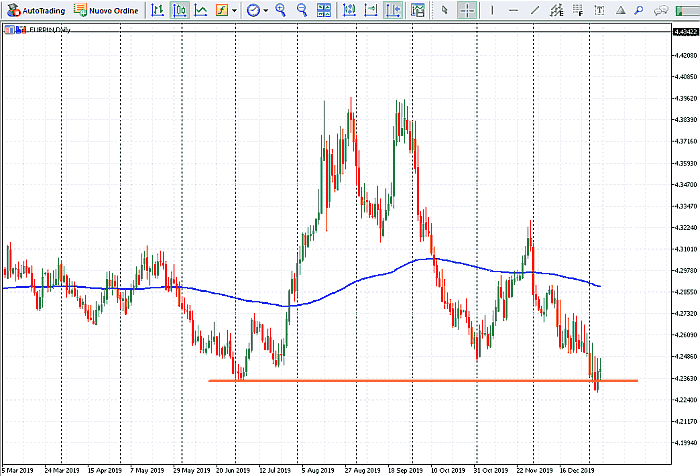This screenshot has width=700, height=476.
Task: Expand the timeframe clock dropdown arrow
Action: pyautogui.click(x=265, y=10)
